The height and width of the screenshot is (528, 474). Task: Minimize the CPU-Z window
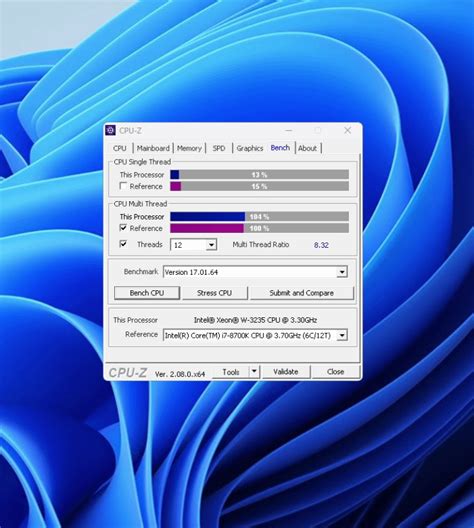[289, 130]
